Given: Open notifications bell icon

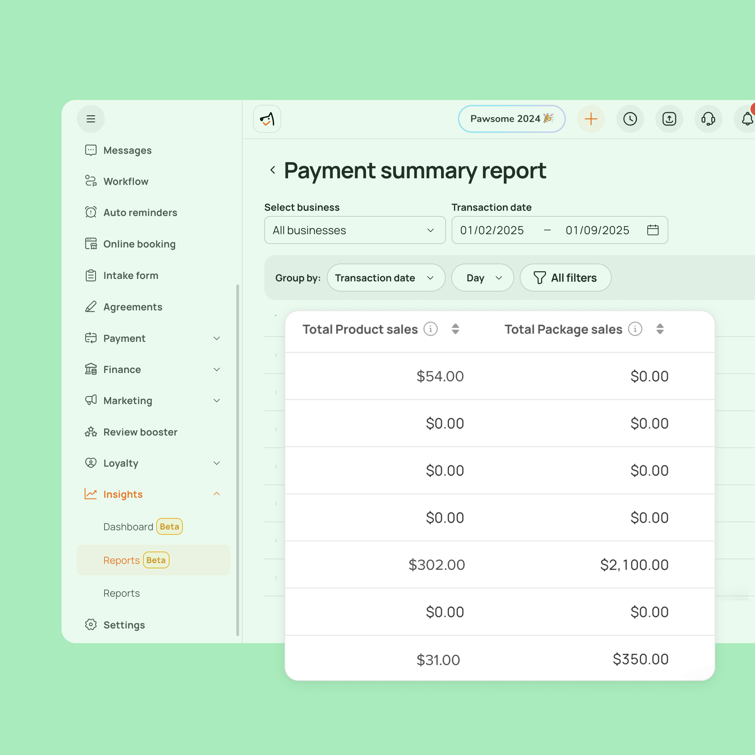Looking at the screenshot, I should click(746, 118).
